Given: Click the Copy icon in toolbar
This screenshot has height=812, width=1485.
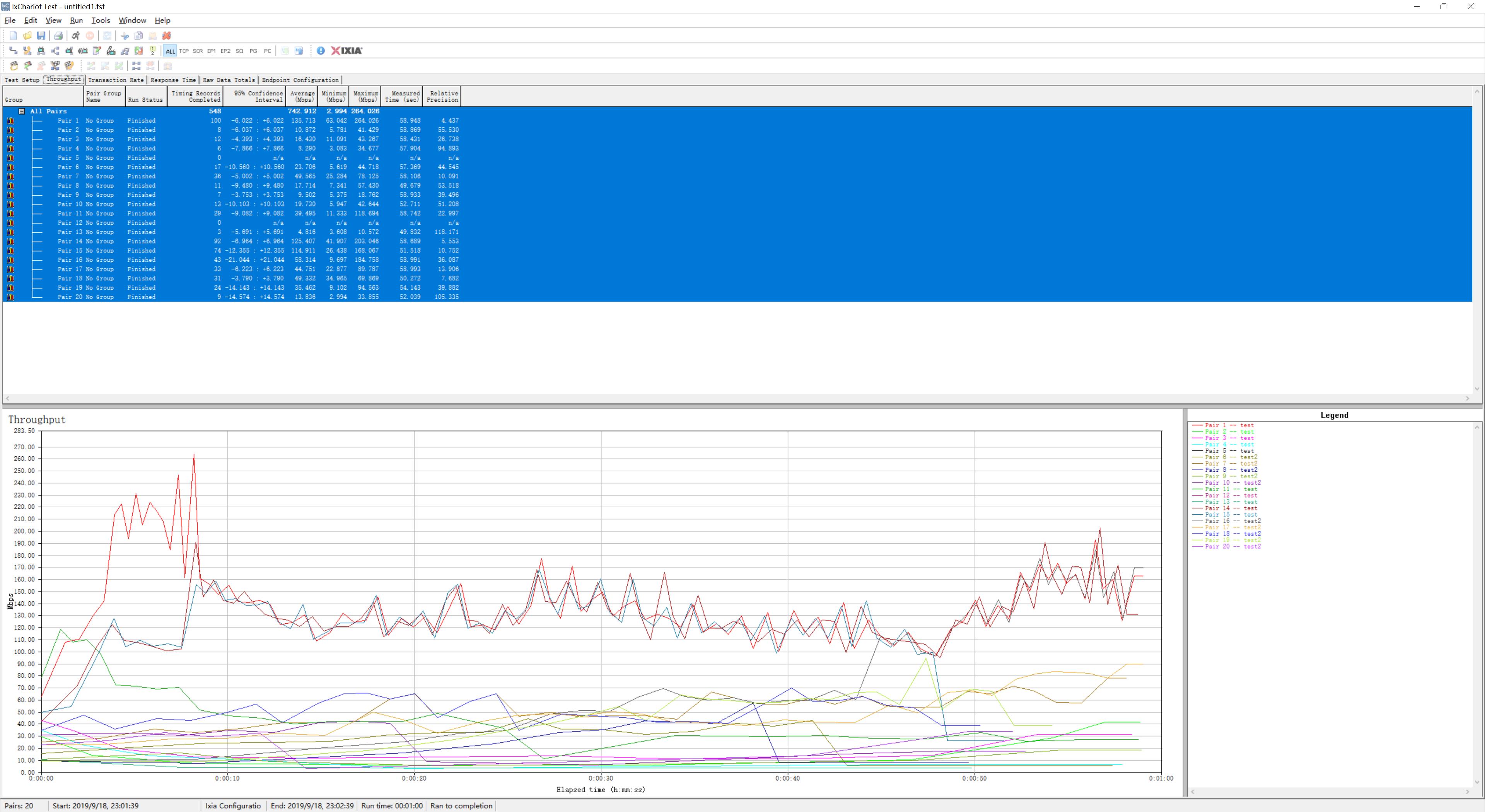Looking at the screenshot, I should [138, 36].
